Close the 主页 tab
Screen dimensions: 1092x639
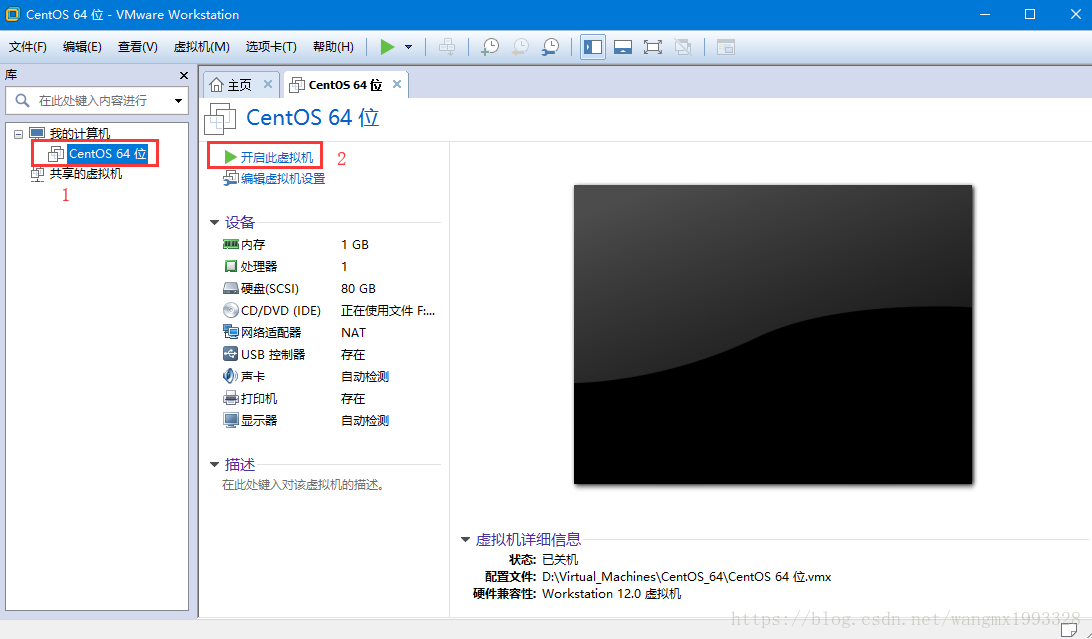click(267, 84)
